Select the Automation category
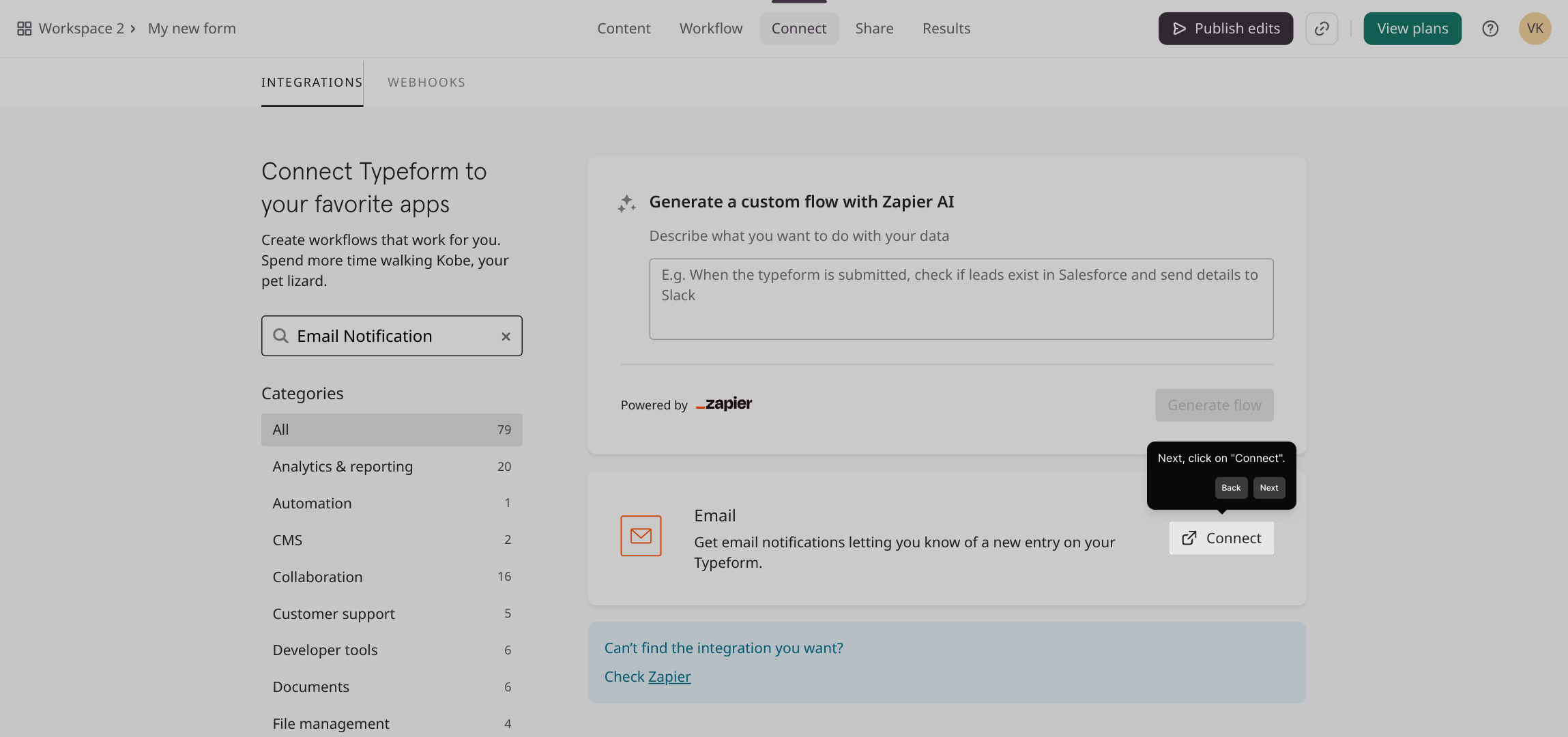The image size is (1568, 737). tap(392, 504)
